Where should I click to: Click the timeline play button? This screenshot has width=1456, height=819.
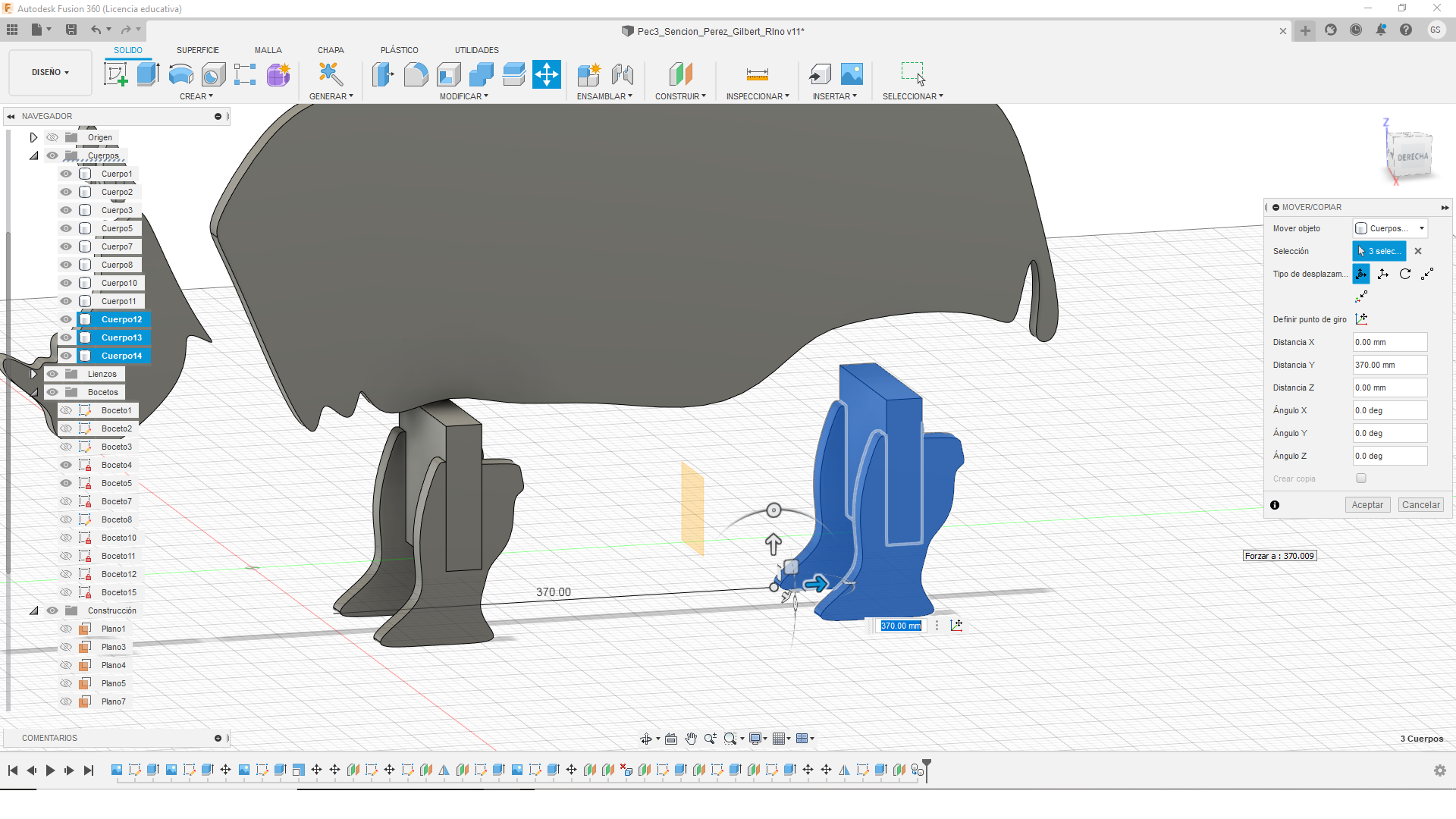(50, 770)
